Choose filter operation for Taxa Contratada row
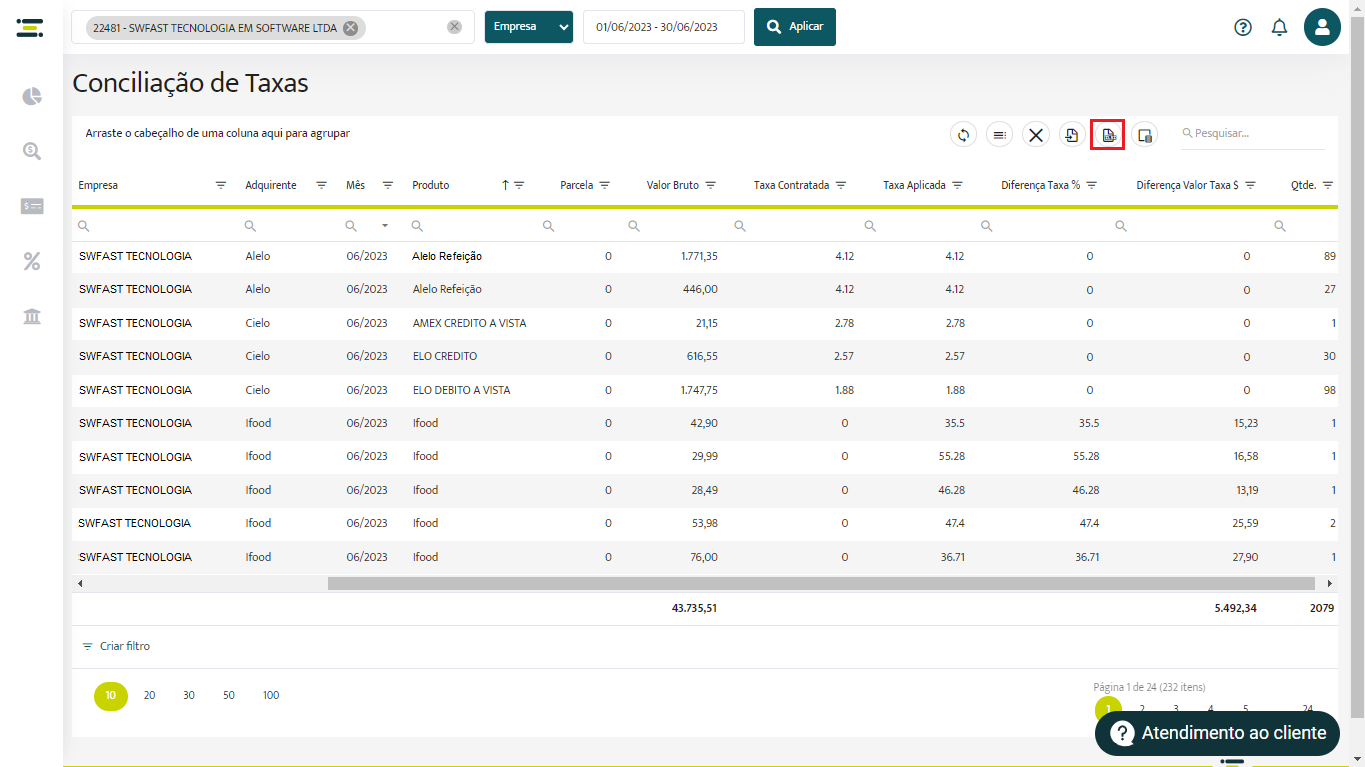1365x767 pixels. [x=740, y=226]
